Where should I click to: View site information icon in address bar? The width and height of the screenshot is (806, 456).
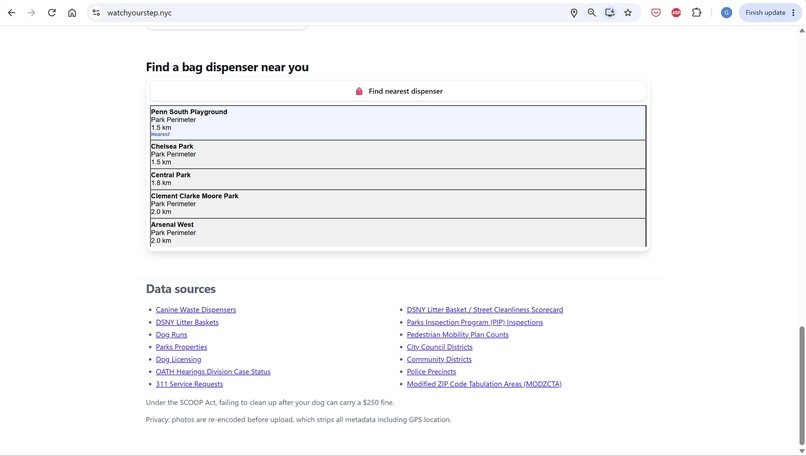point(96,13)
